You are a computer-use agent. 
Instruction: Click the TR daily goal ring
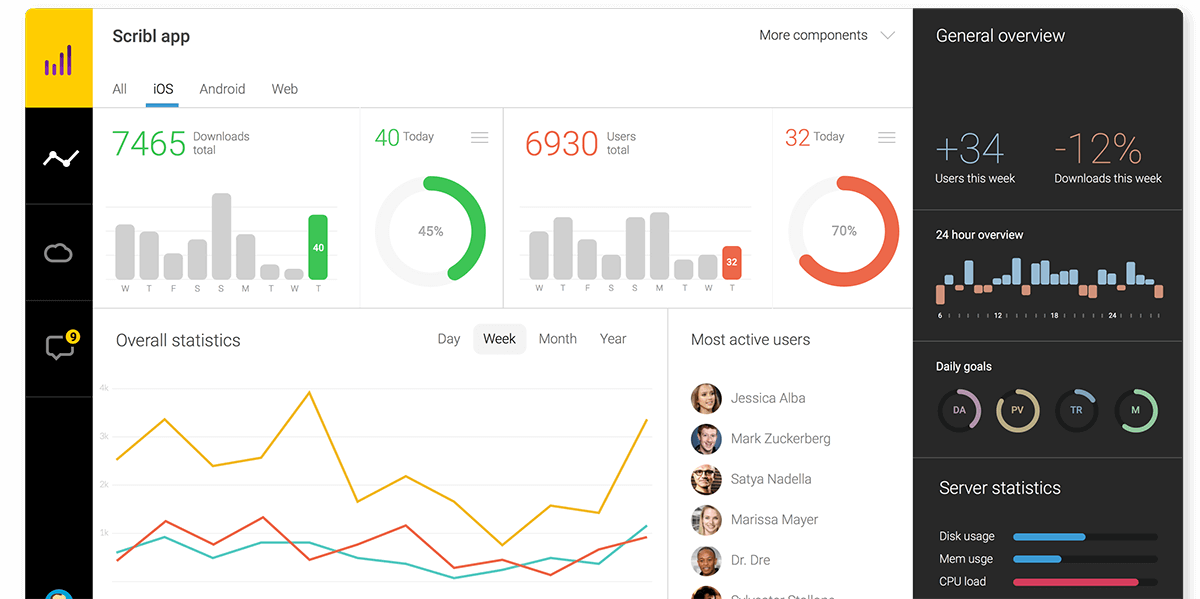click(x=1077, y=410)
